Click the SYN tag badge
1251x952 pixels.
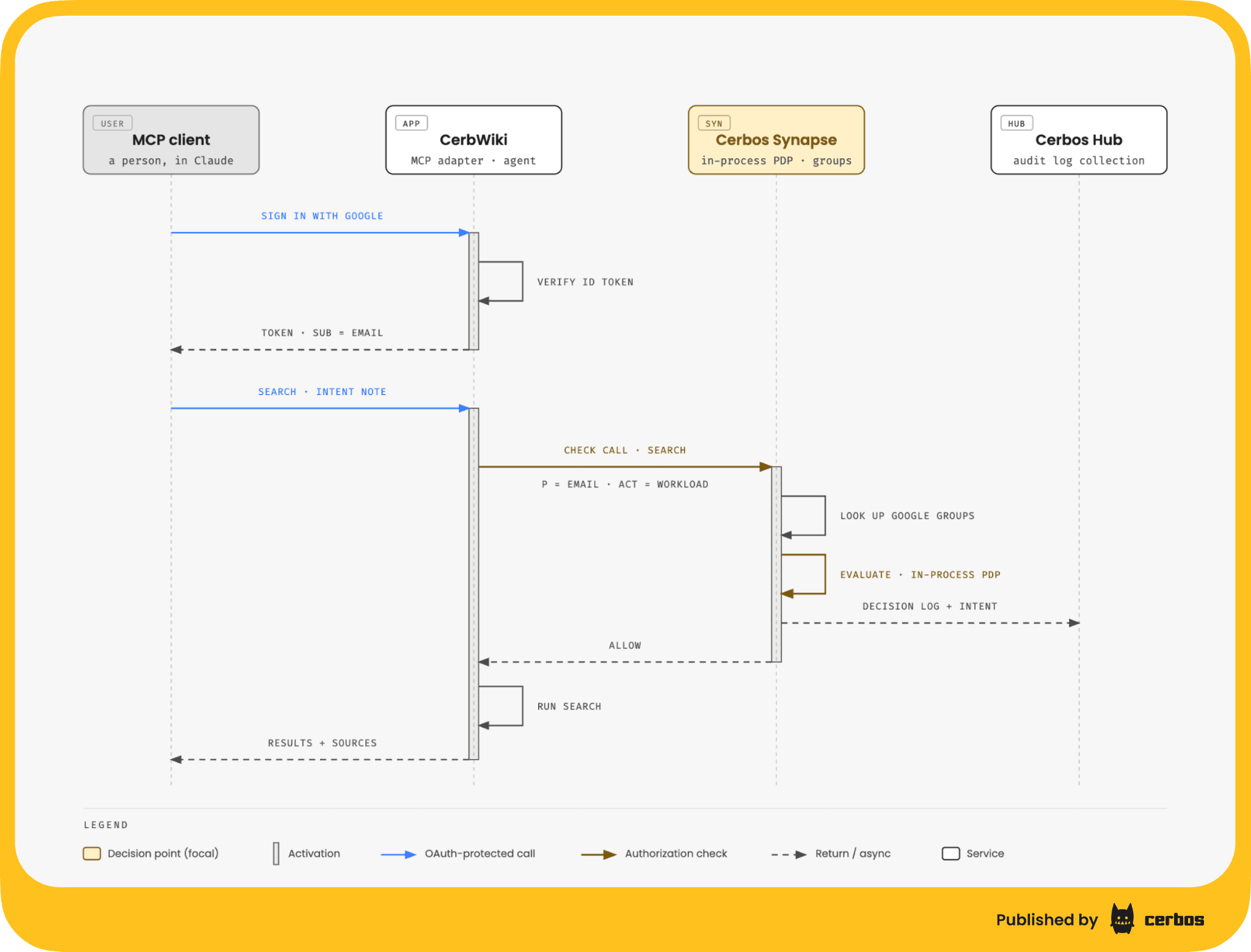tap(713, 123)
